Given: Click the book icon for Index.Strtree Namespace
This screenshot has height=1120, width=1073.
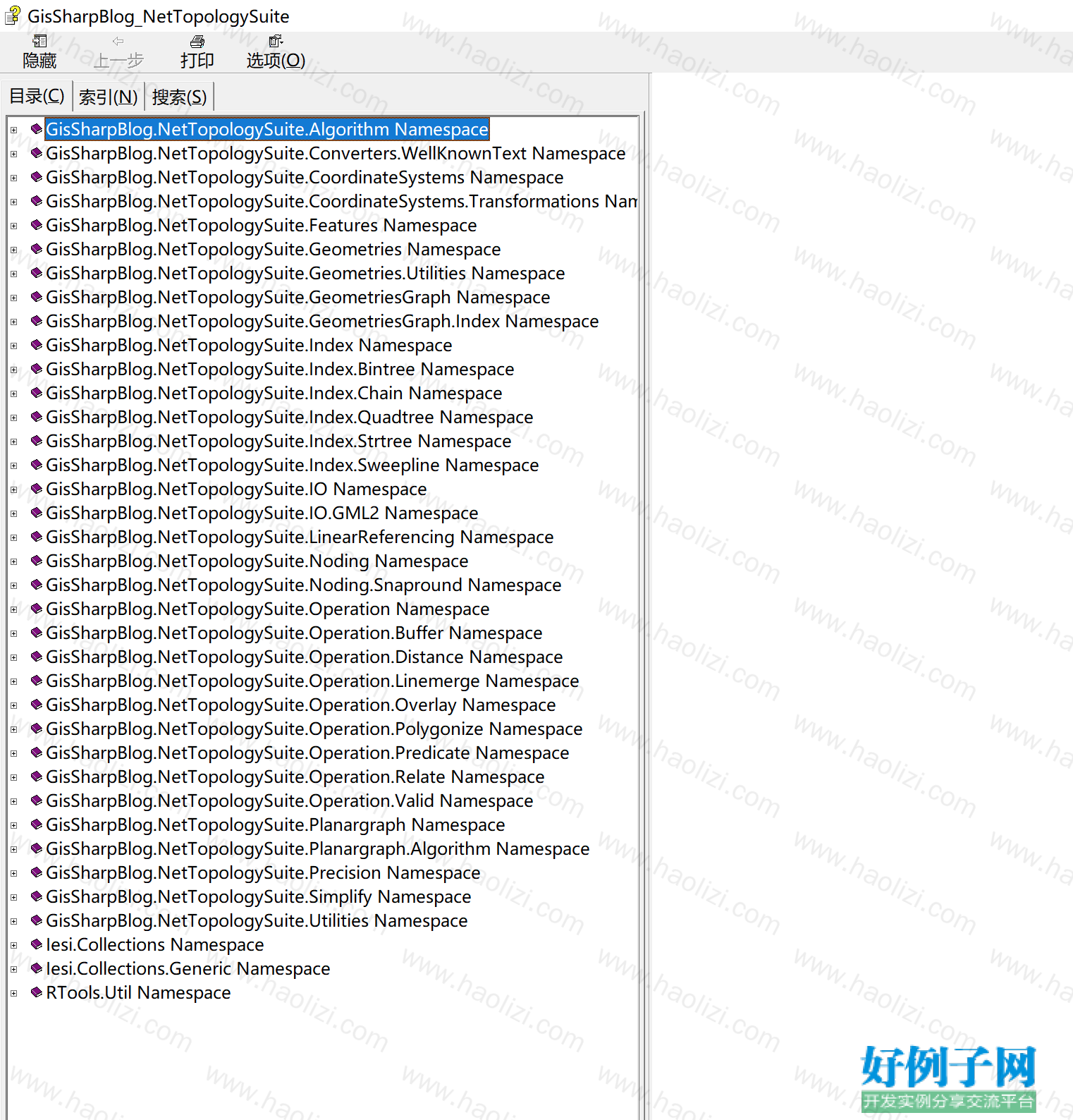Looking at the screenshot, I should pyautogui.click(x=37, y=441).
